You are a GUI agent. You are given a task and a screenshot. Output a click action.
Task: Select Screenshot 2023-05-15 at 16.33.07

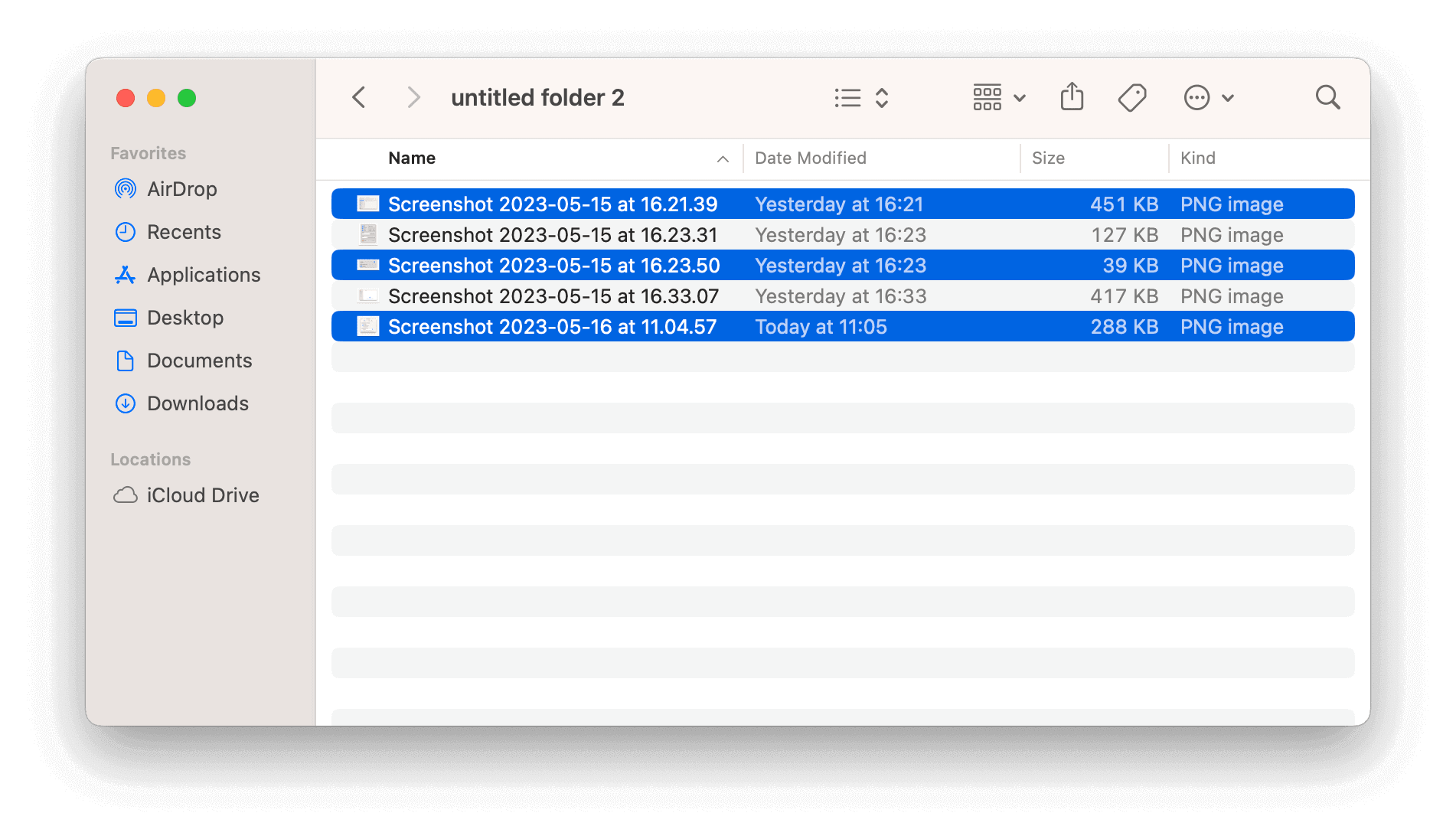[x=553, y=295]
